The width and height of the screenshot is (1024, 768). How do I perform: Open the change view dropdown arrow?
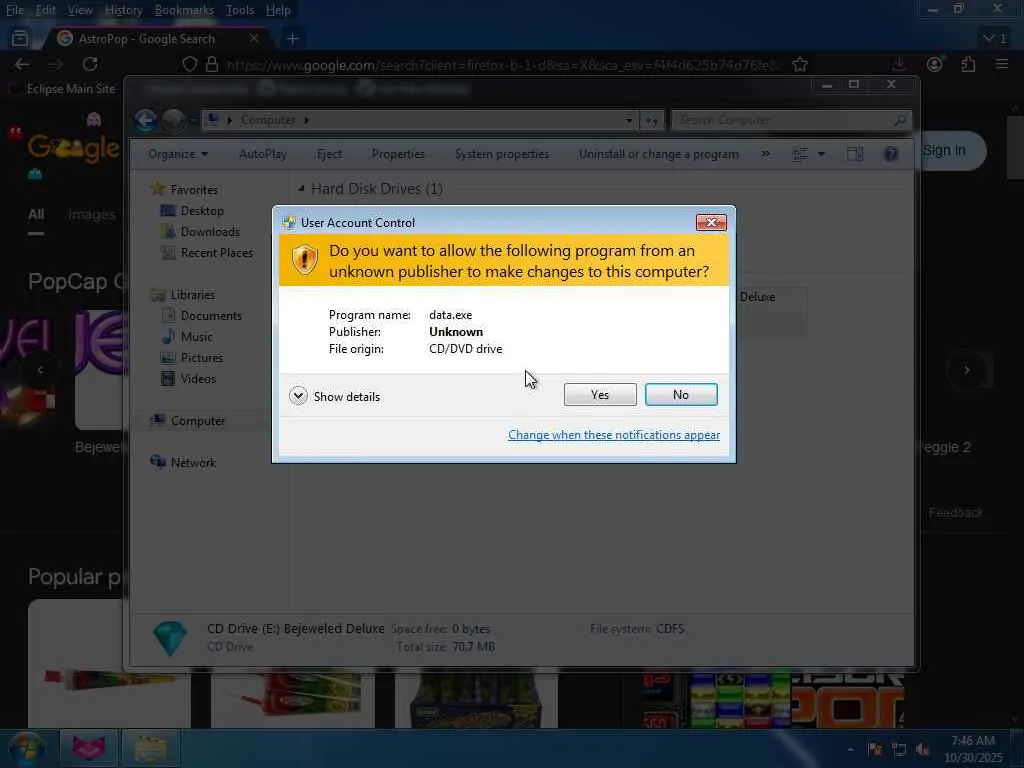pos(821,154)
